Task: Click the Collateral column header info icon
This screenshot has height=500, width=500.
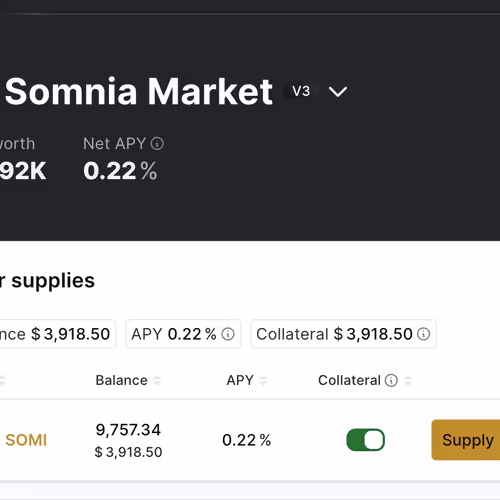Action: (391, 380)
